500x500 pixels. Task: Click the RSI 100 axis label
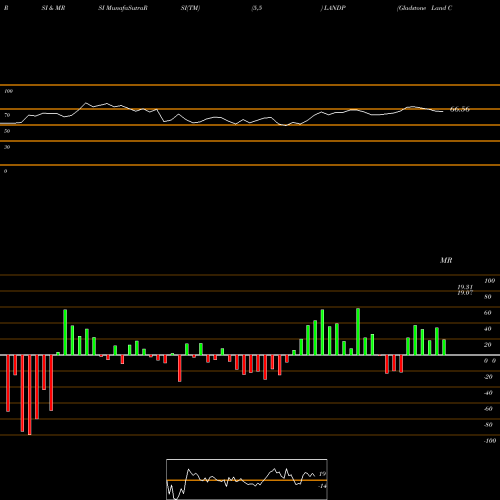[9, 91]
